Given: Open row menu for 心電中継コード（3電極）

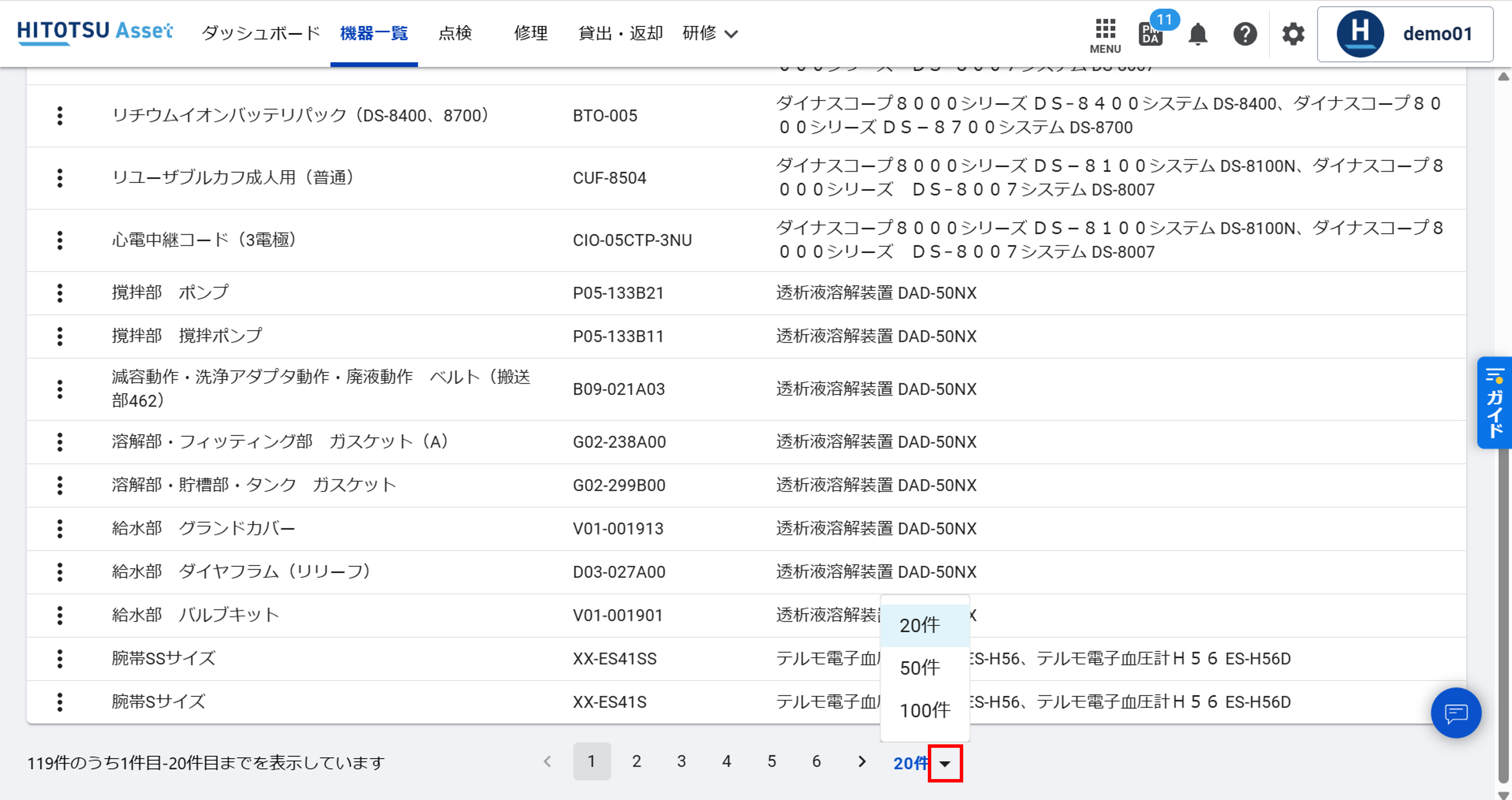Looking at the screenshot, I should (x=59, y=240).
